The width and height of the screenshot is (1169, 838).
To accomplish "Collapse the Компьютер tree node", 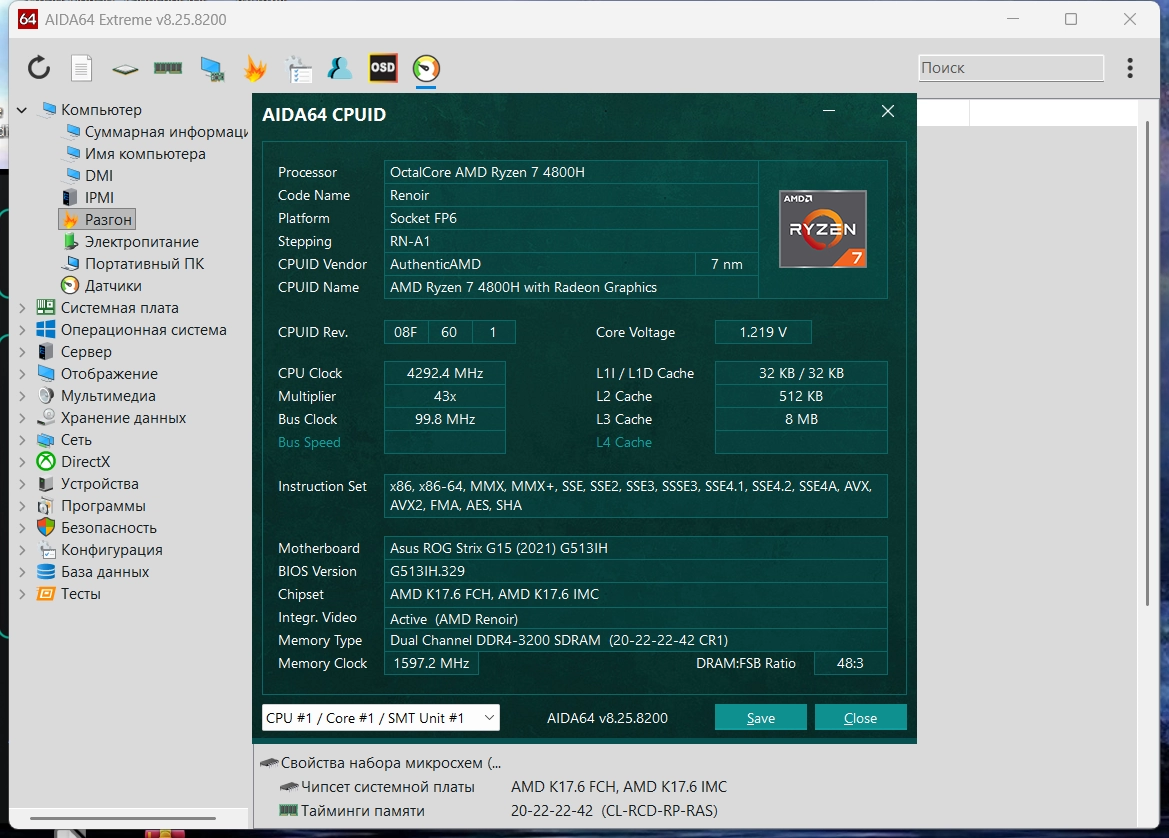I will [23, 110].
